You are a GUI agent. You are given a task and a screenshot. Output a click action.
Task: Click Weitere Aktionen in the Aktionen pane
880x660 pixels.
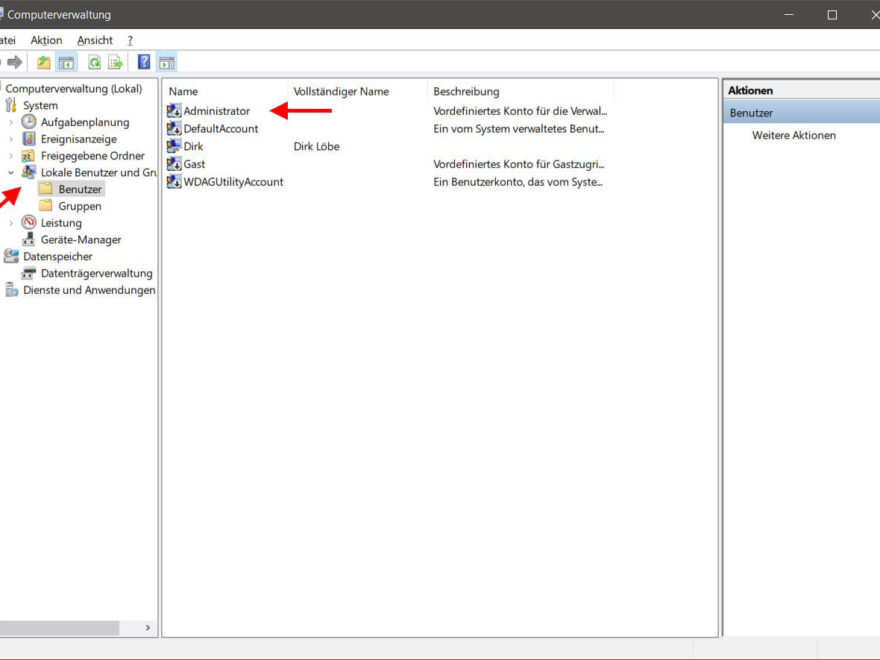click(794, 135)
